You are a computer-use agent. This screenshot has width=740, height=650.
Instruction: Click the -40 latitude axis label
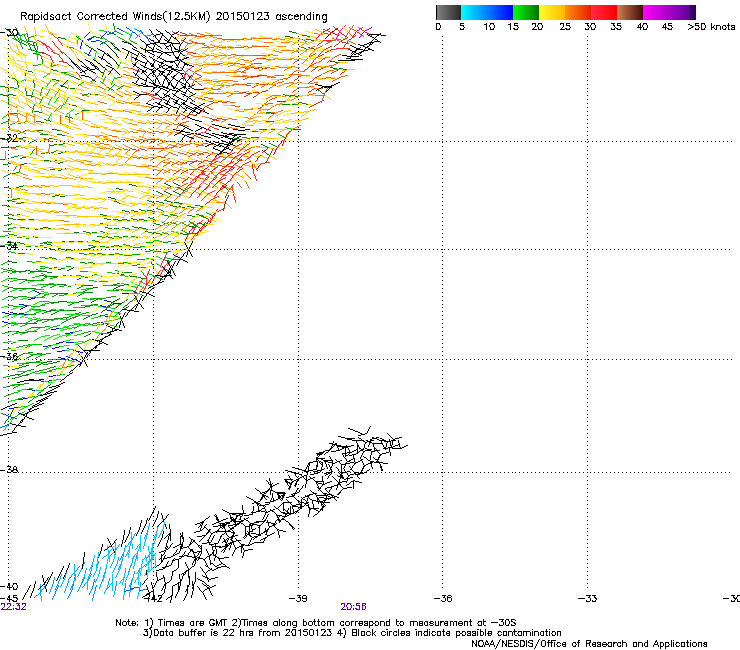(9, 586)
